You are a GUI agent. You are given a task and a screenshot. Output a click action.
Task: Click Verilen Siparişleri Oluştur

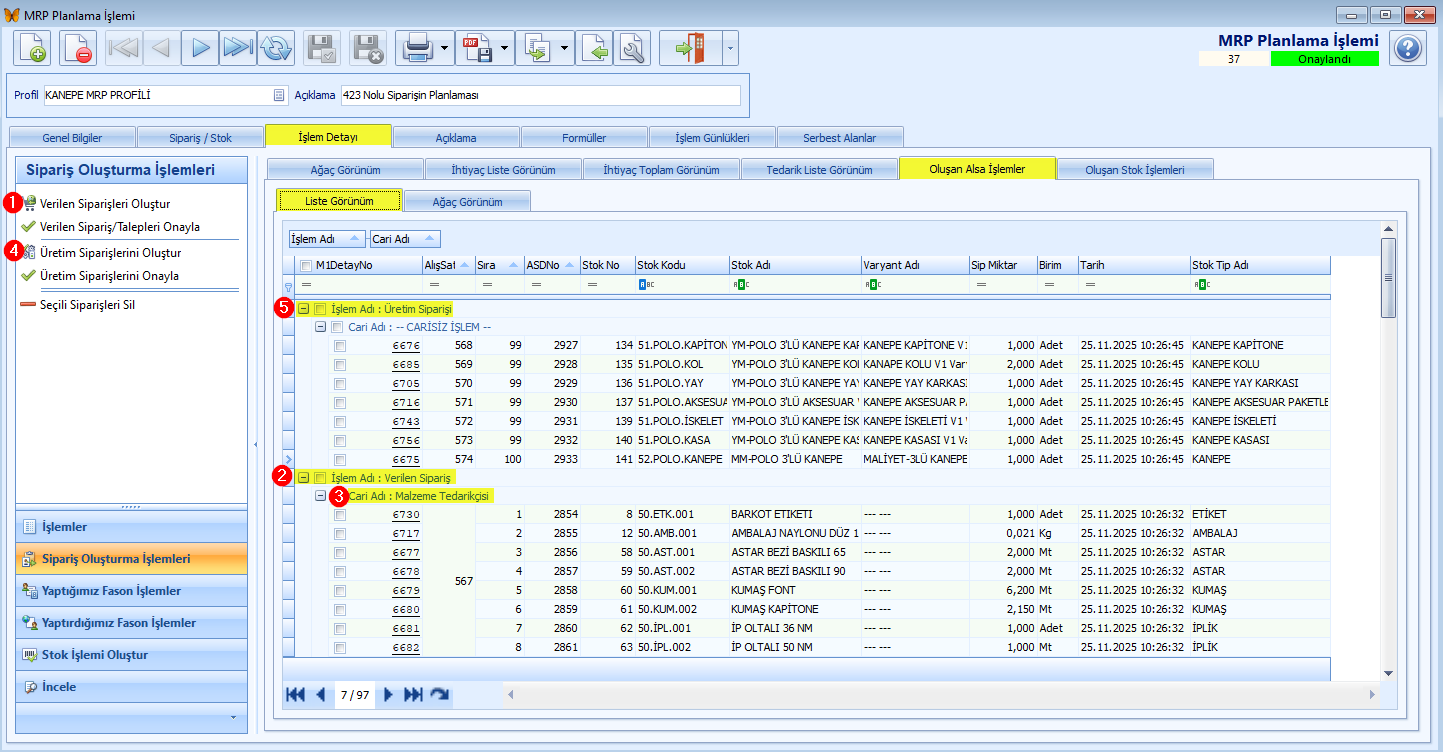click(x=105, y=203)
